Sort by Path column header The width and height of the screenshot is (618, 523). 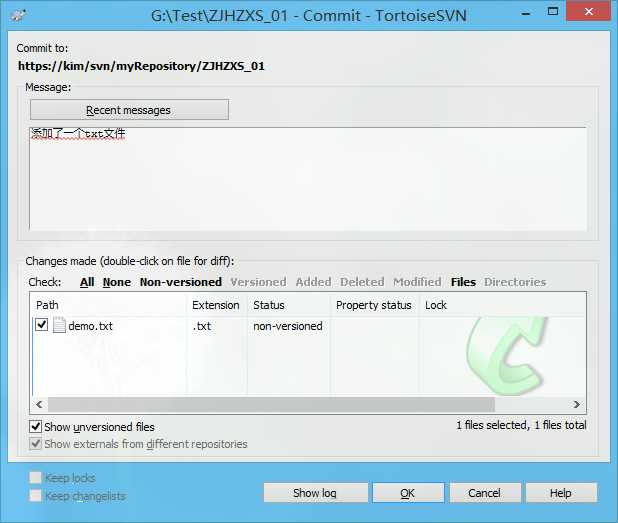click(108, 305)
